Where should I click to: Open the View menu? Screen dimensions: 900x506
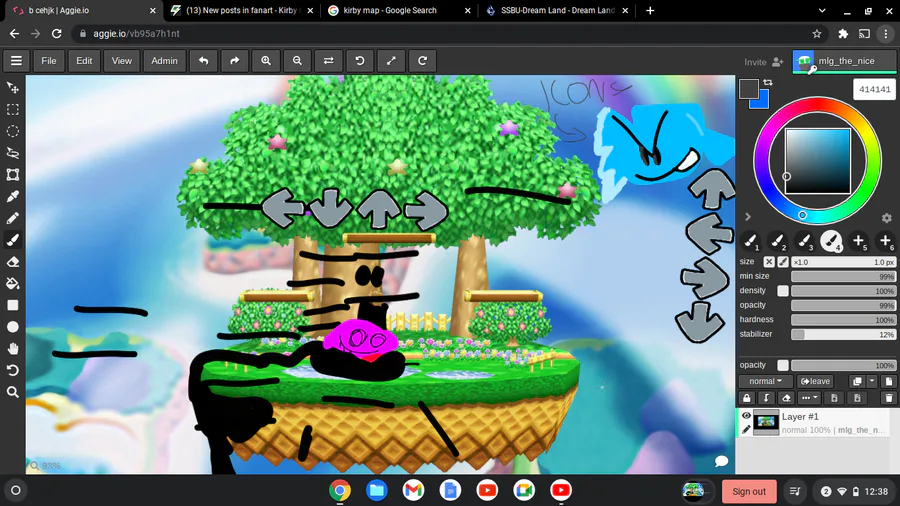pos(122,61)
